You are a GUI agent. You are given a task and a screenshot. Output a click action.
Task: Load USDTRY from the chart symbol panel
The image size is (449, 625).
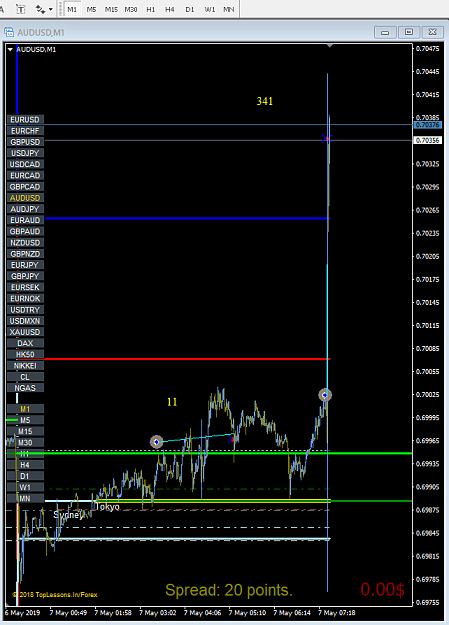25,309
